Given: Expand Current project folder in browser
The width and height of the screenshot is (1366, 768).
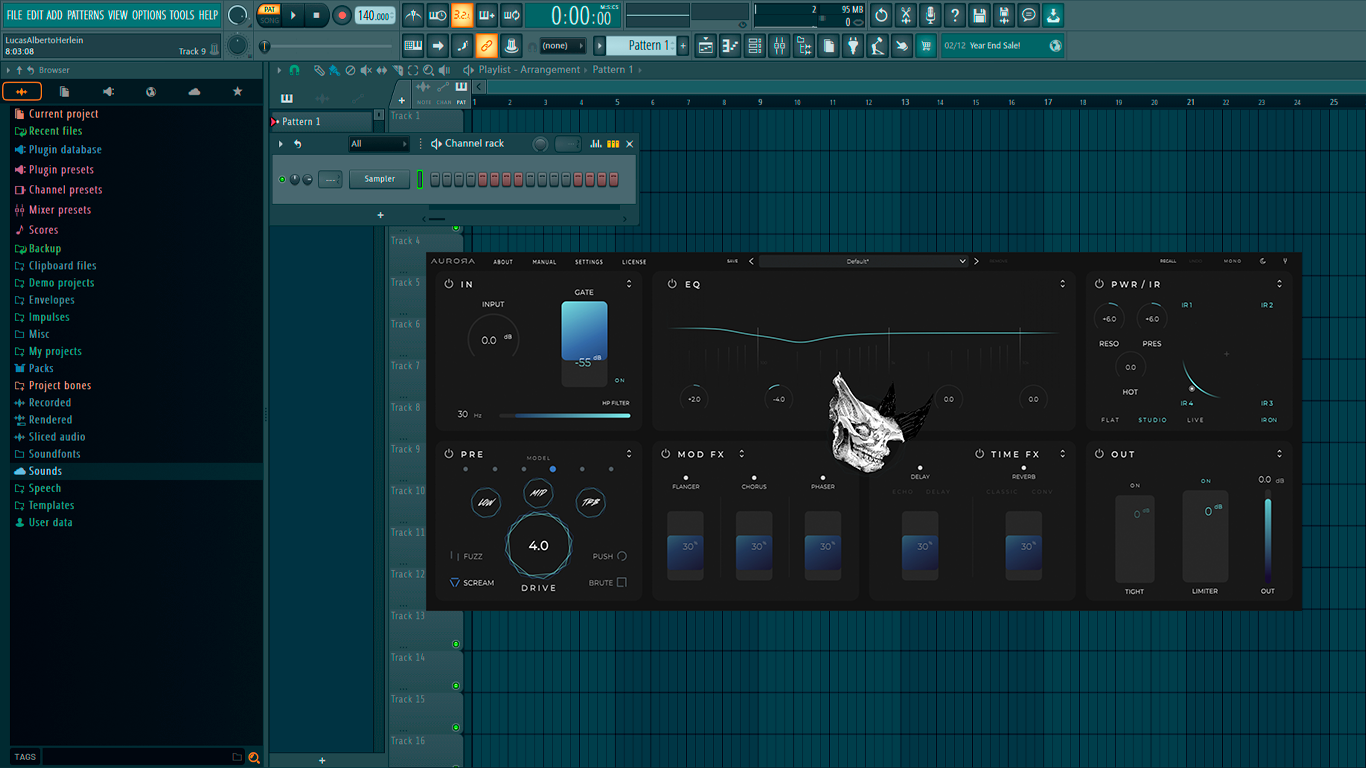Looking at the screenshot, I should point(63,114).
